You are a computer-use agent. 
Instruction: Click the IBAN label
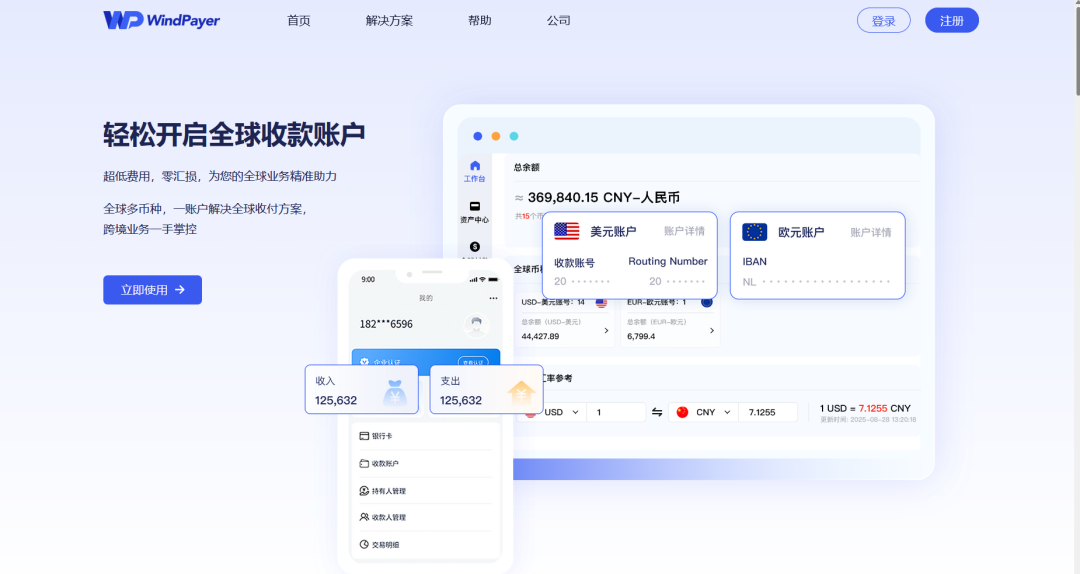pos(754,262)
